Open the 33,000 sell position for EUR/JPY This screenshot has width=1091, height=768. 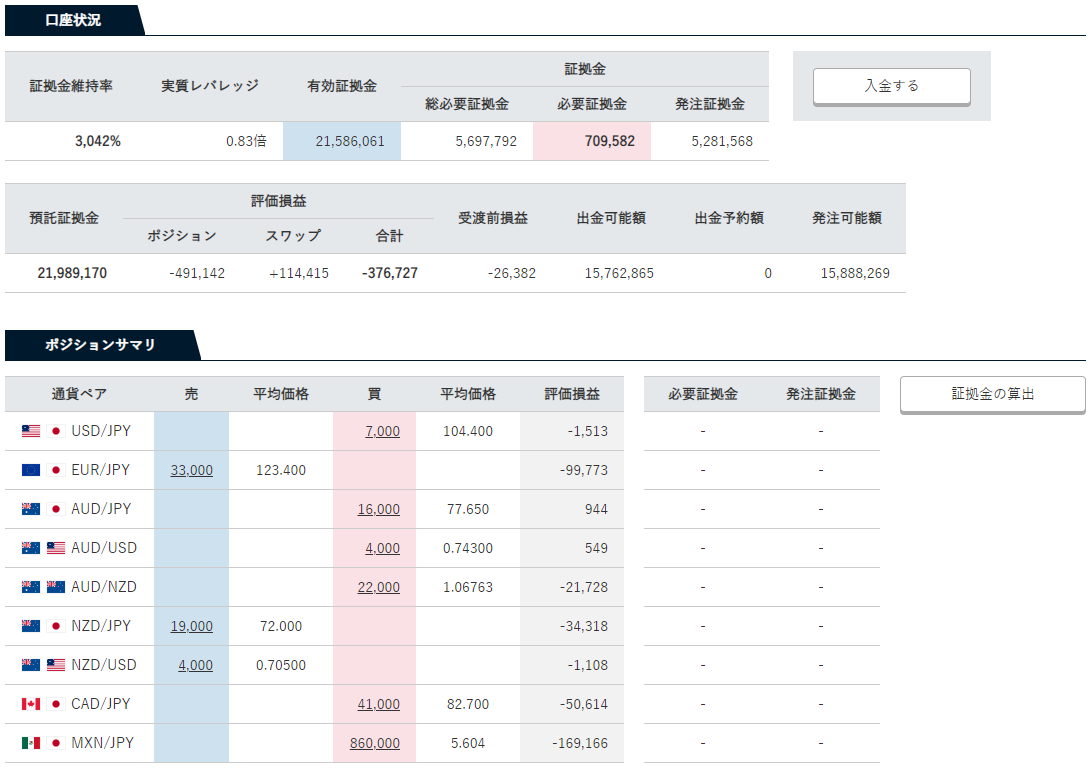(191, 470)
